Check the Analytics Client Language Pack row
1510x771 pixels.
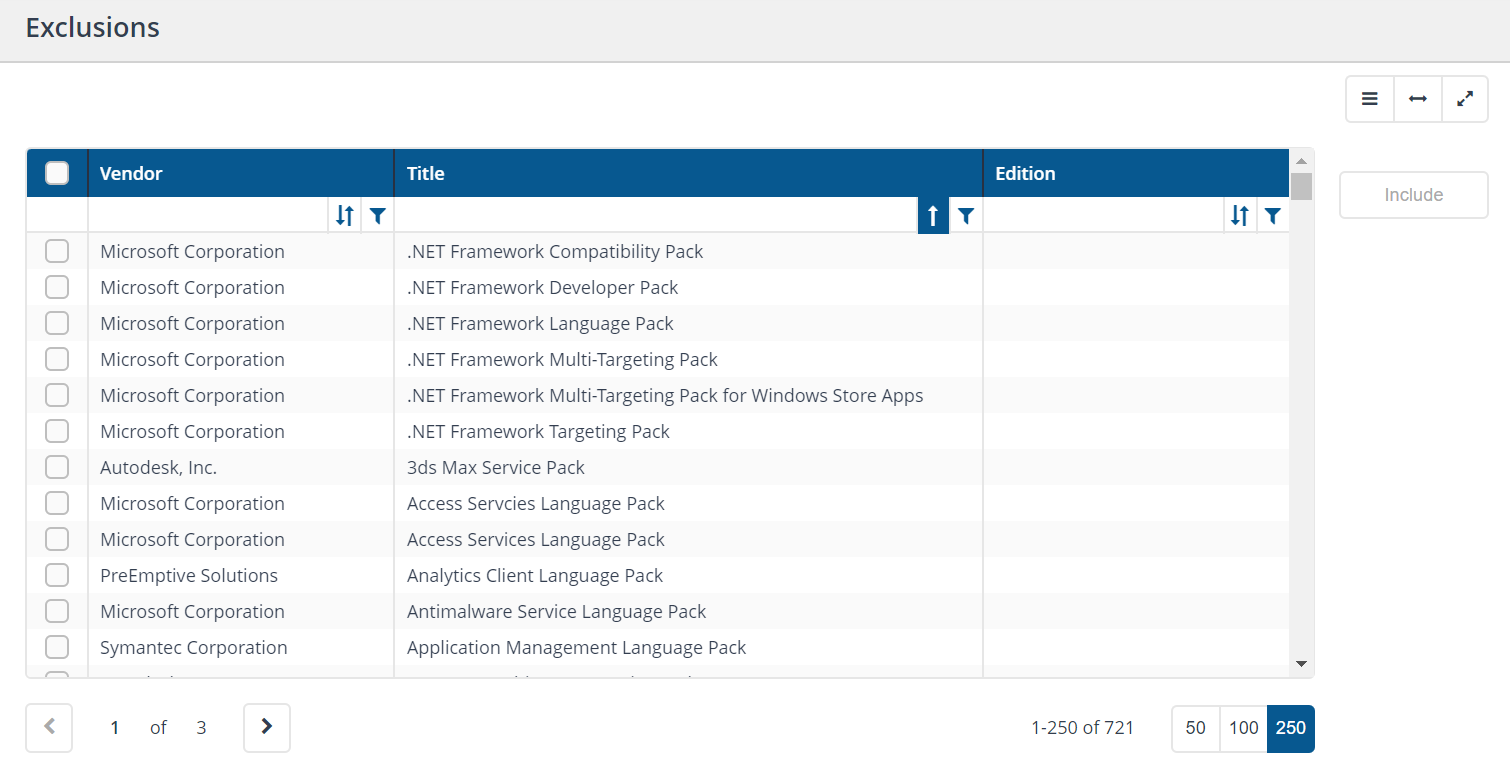[57, 575]
